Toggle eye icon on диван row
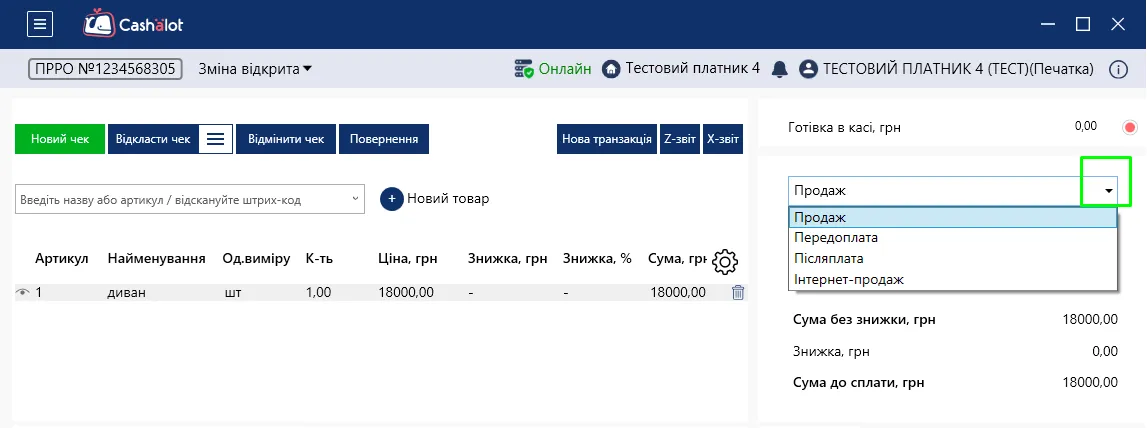This screenshot has height=428, width=1147. 23,293
